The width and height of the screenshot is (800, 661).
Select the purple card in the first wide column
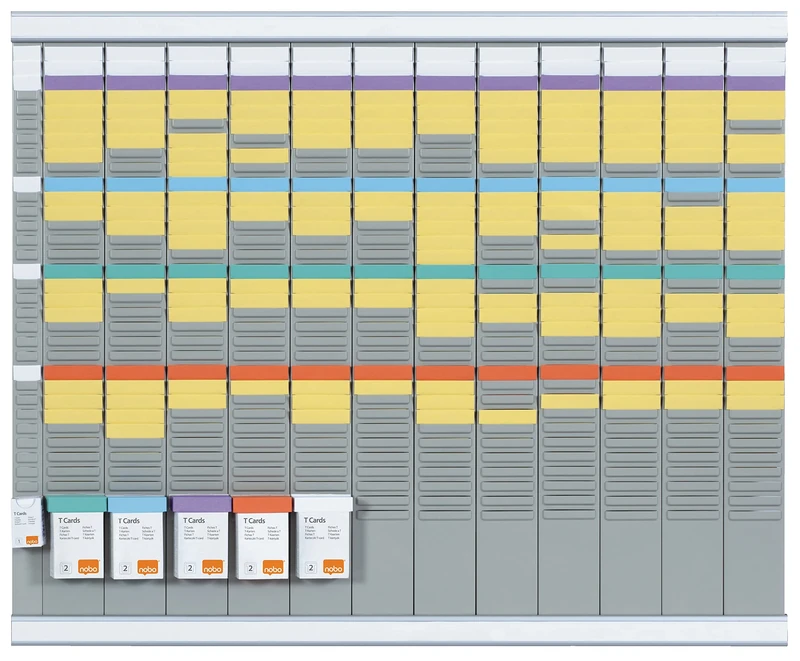tap(73, 82)
